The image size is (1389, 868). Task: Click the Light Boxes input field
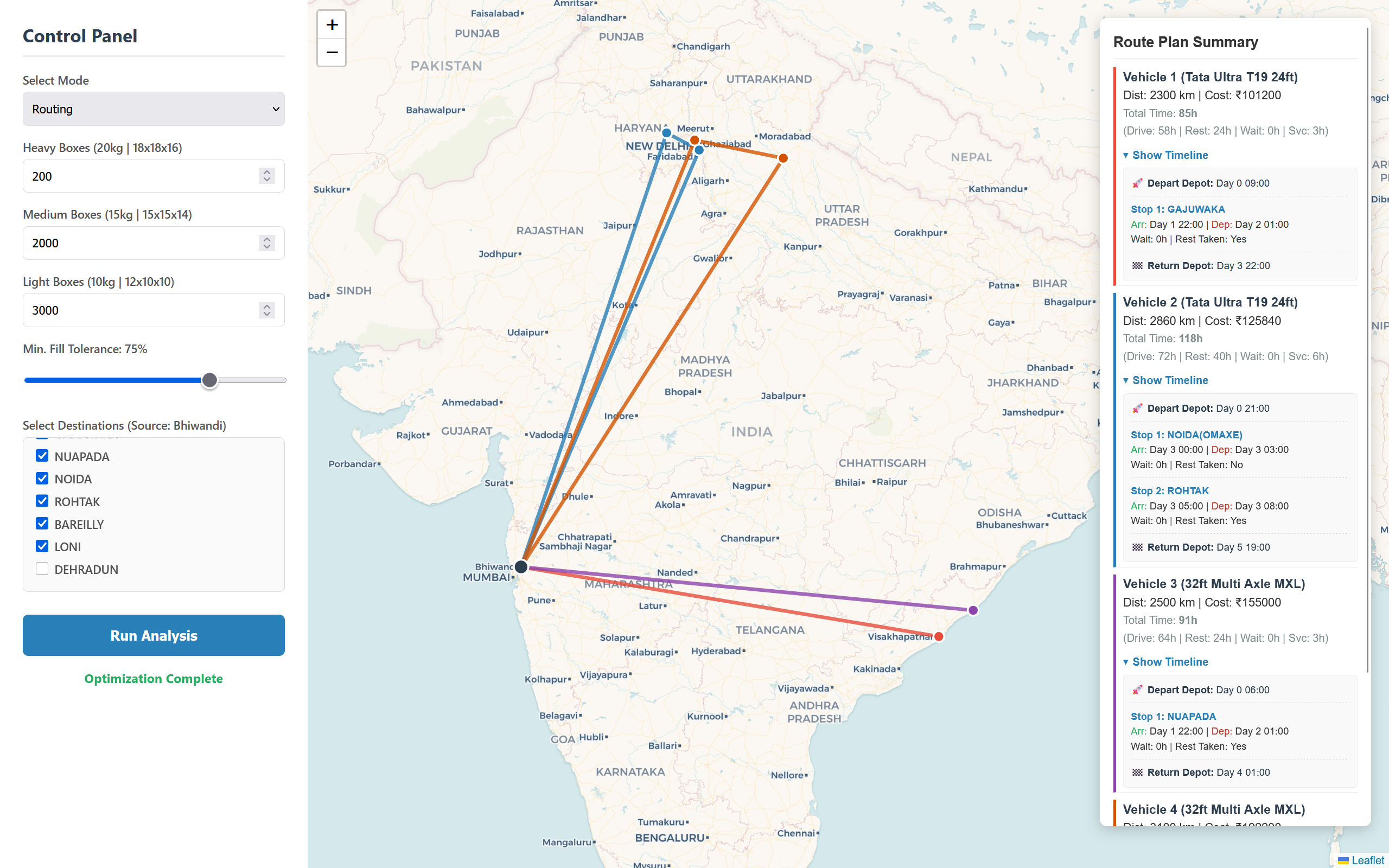[153, 310]
